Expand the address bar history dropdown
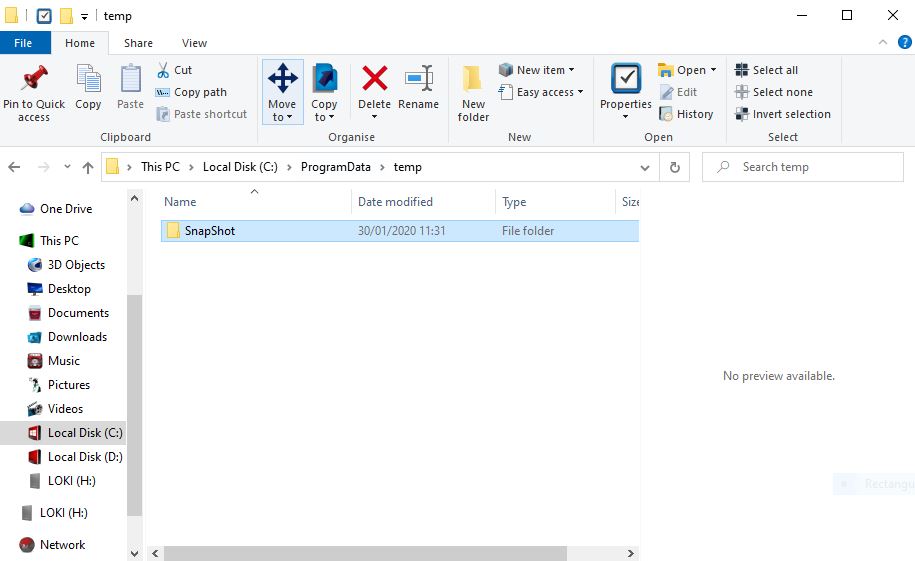Screen dimensions: 915x561 [x=645, y=168]
